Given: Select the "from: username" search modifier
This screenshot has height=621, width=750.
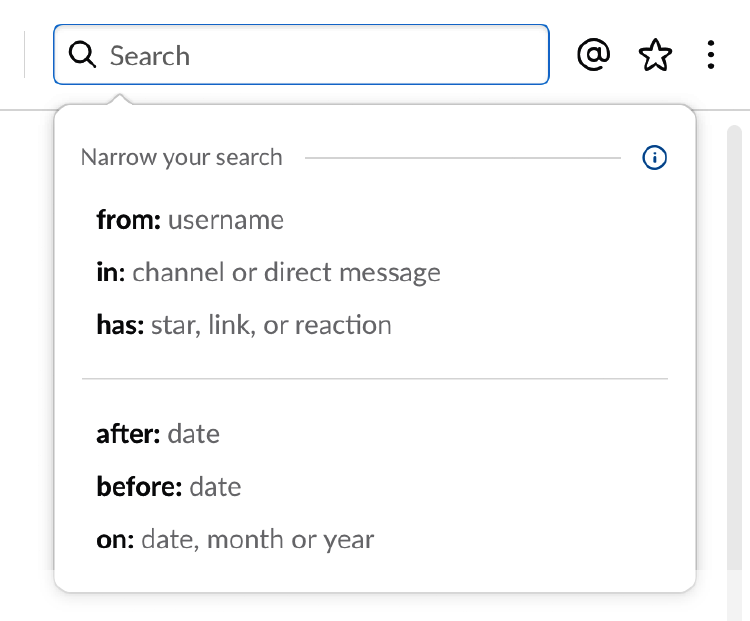Looking at the screenshot, I should point(190,220).
